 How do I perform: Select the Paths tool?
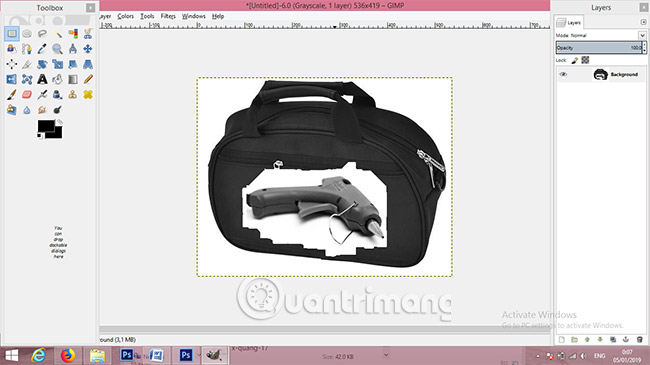coord(27,49)
